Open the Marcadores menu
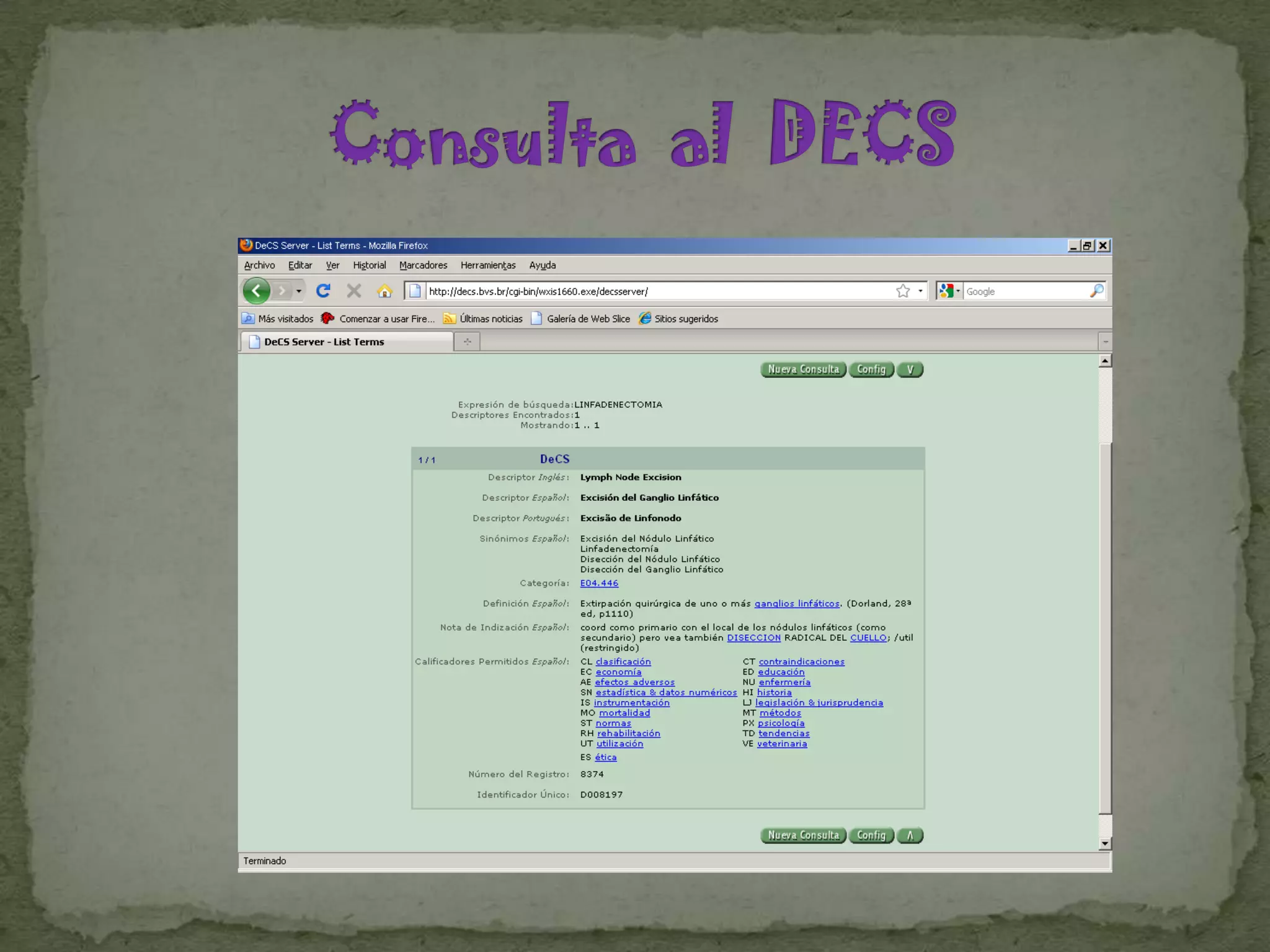The width and height of the screenshot is (1270, 952). point(423,265)
